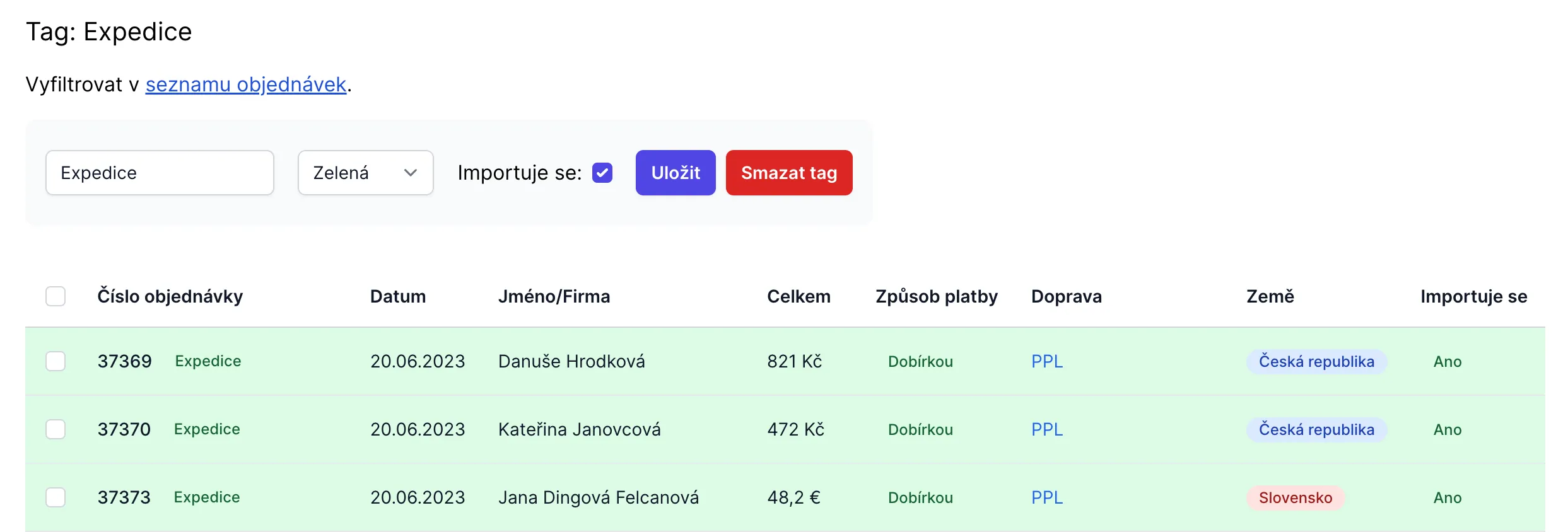Open the Zelená color dropdown

(365, 173)
